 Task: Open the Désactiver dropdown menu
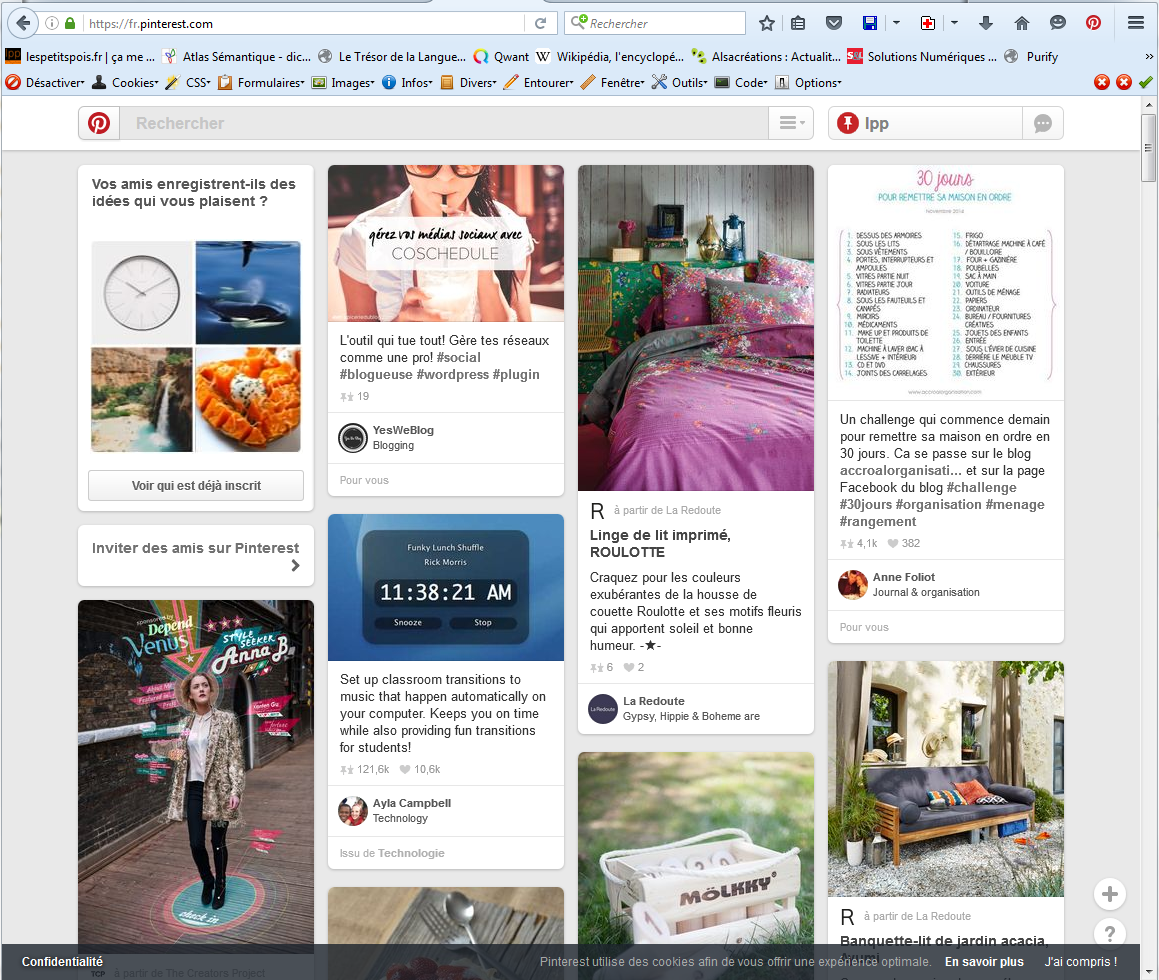[x=44, y=83]
